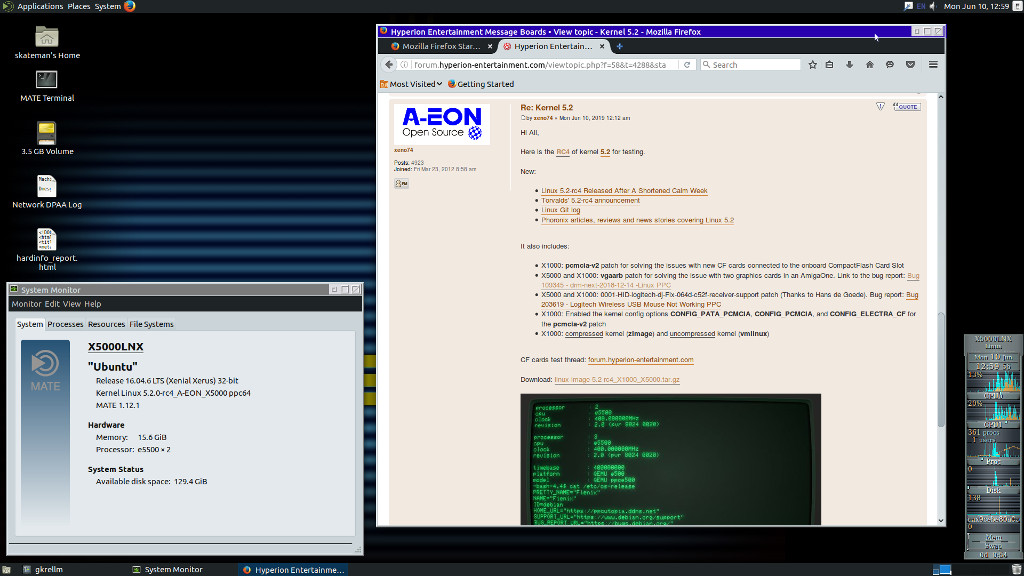Viewport: 1024px width, 576px height.
Task: Click the report post icon beside Quote
Action: [x=880, y=106]
